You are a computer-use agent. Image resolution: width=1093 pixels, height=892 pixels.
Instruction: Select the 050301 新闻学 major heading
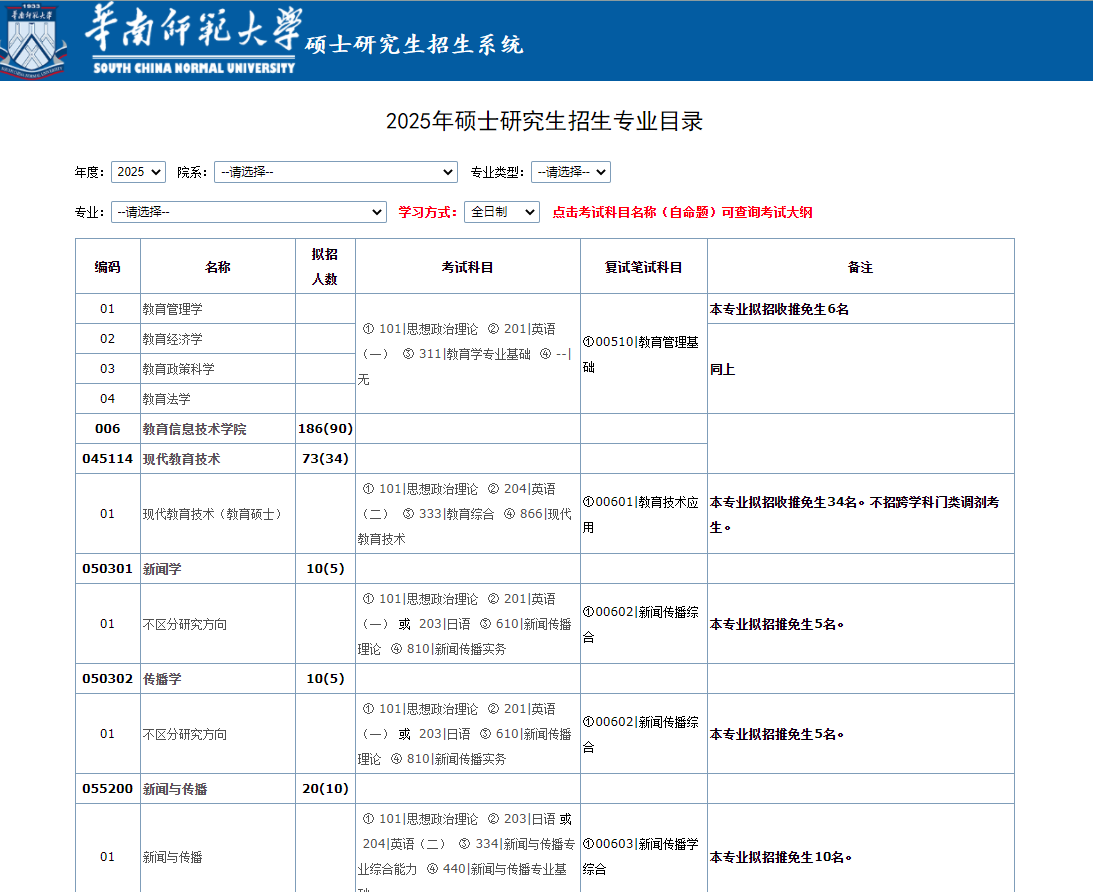pos(162,569)
